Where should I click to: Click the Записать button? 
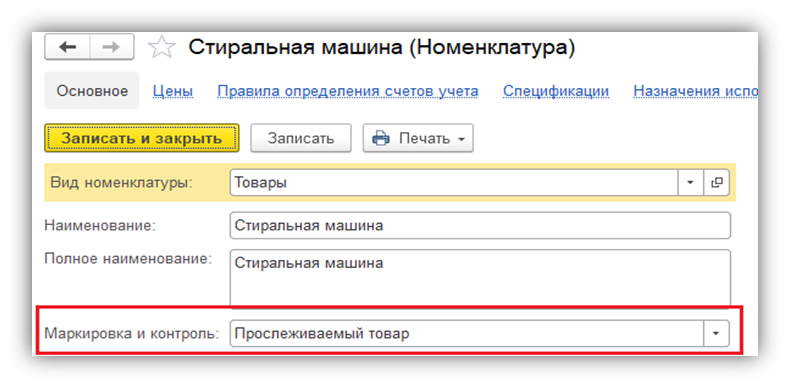click(x=301, y=138)
